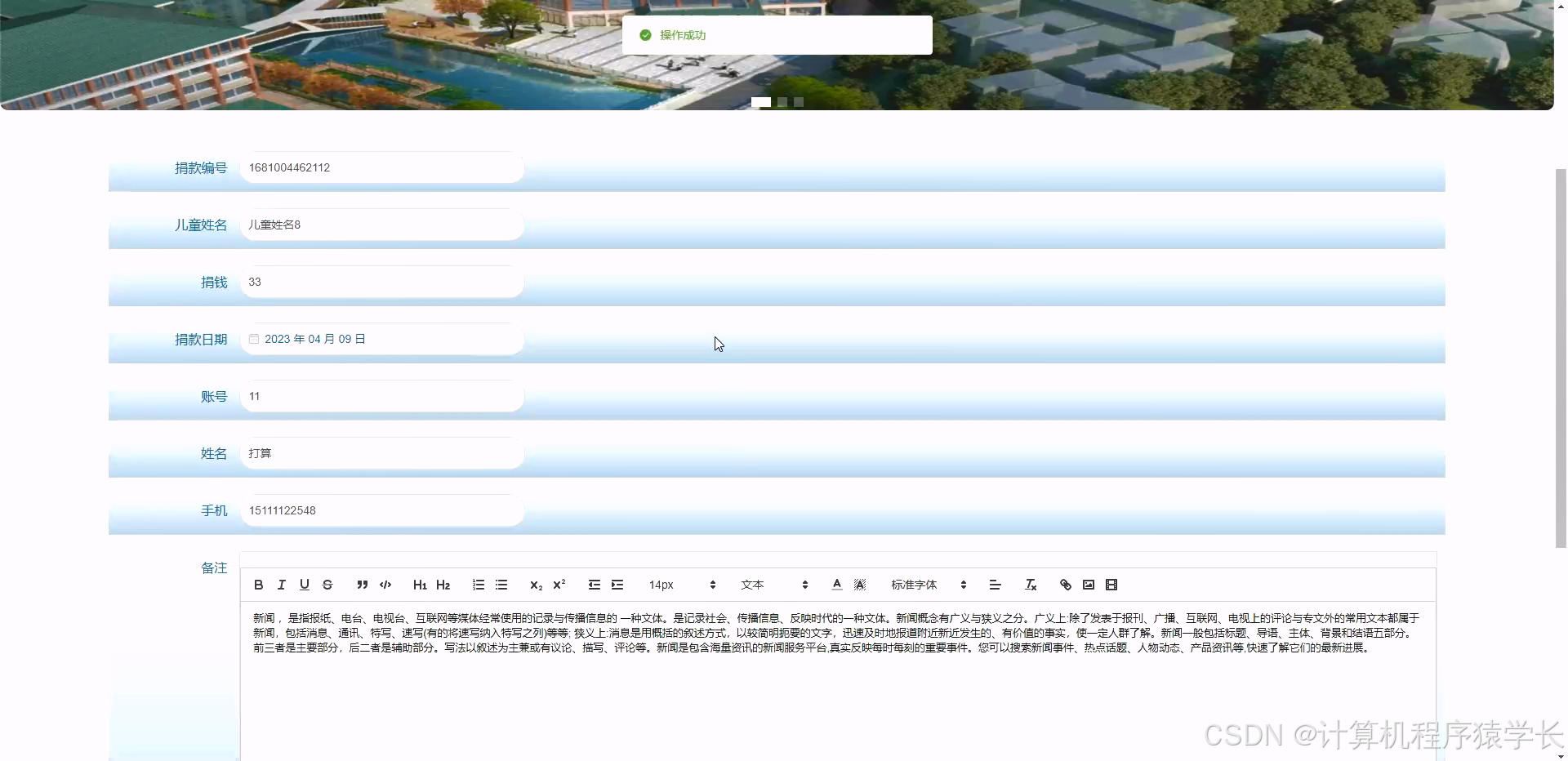Image resolution: width=1568 pixels, height=761 pixels.
Task: Increase text indent in editor
Action: (617, 585)
